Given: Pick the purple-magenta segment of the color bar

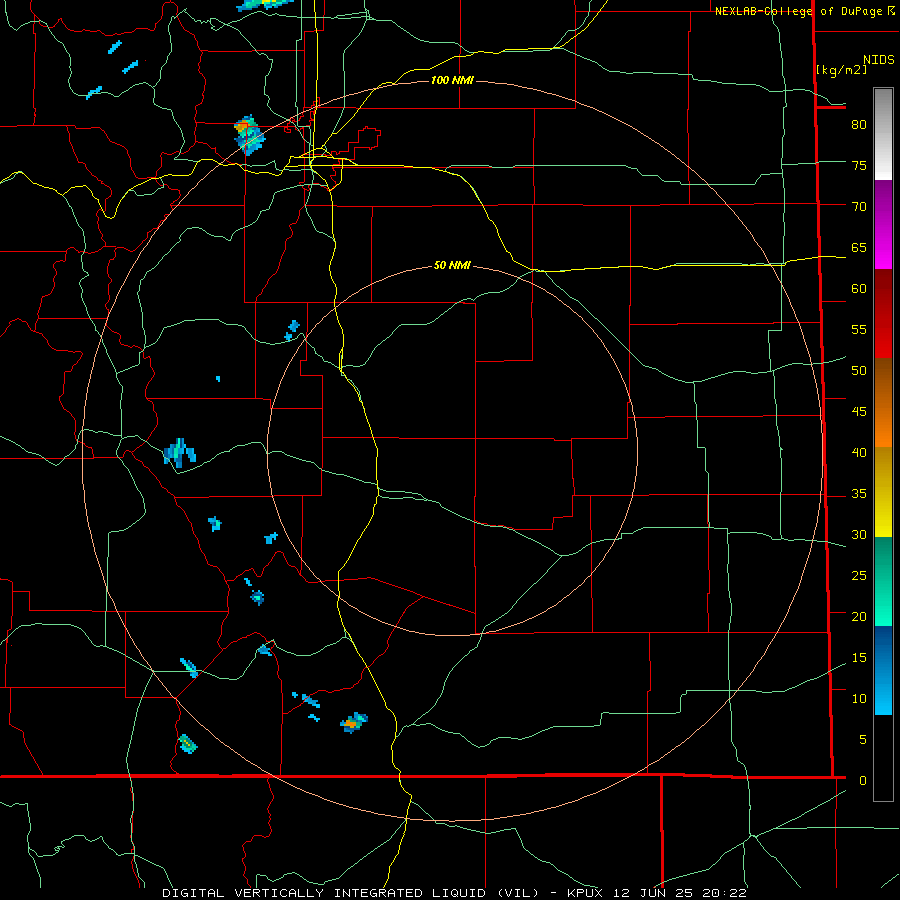Looking at the screenshot, I should point(883,224).
